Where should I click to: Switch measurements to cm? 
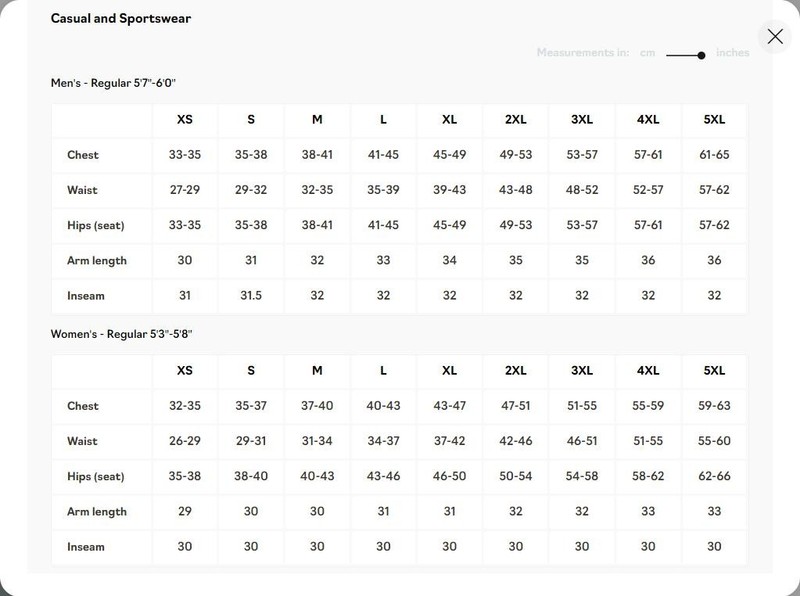[647, 53]
